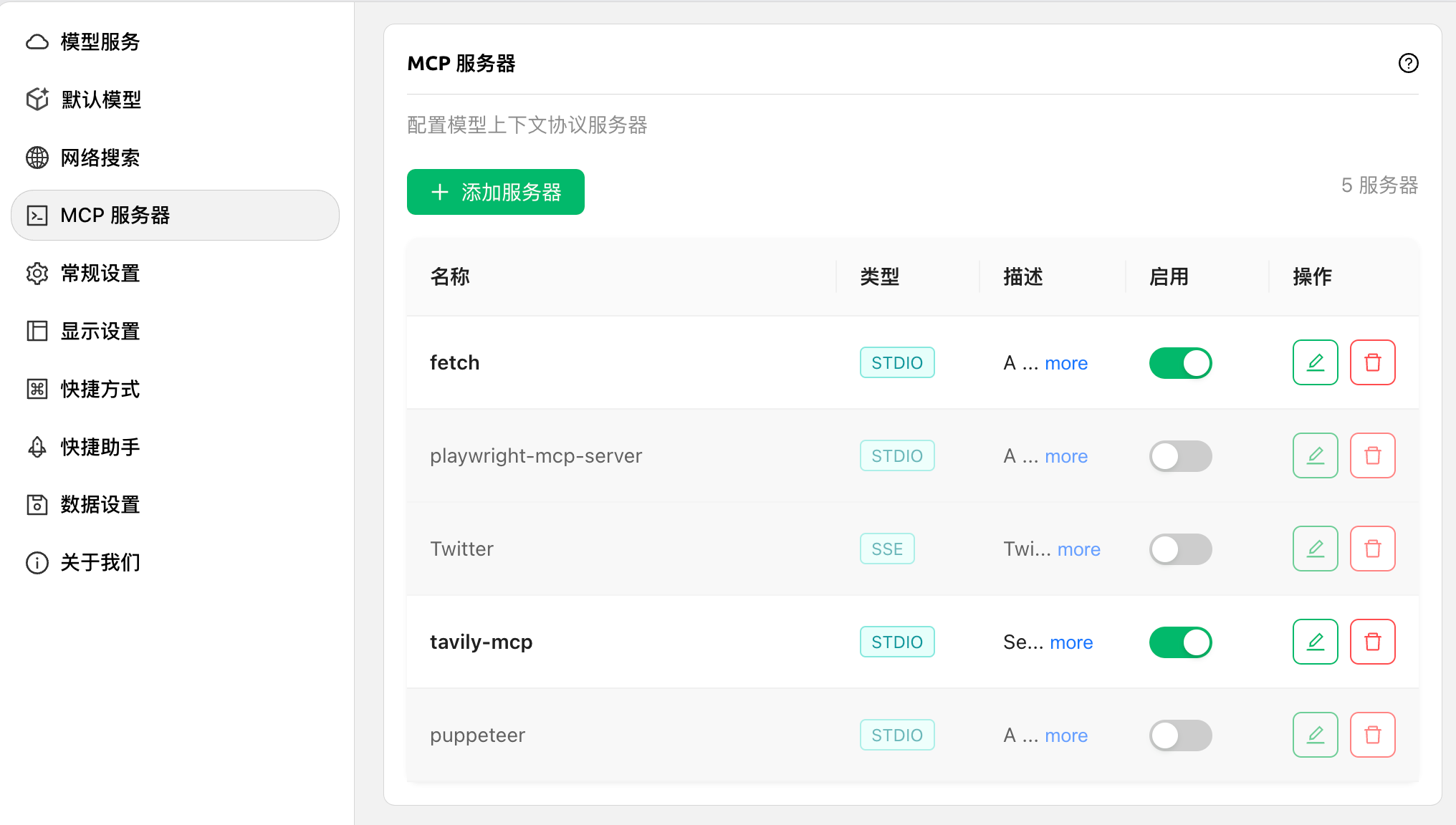Edit the tavily-mcp server
Screen dimensions: 1456x825
(1315, 642)
